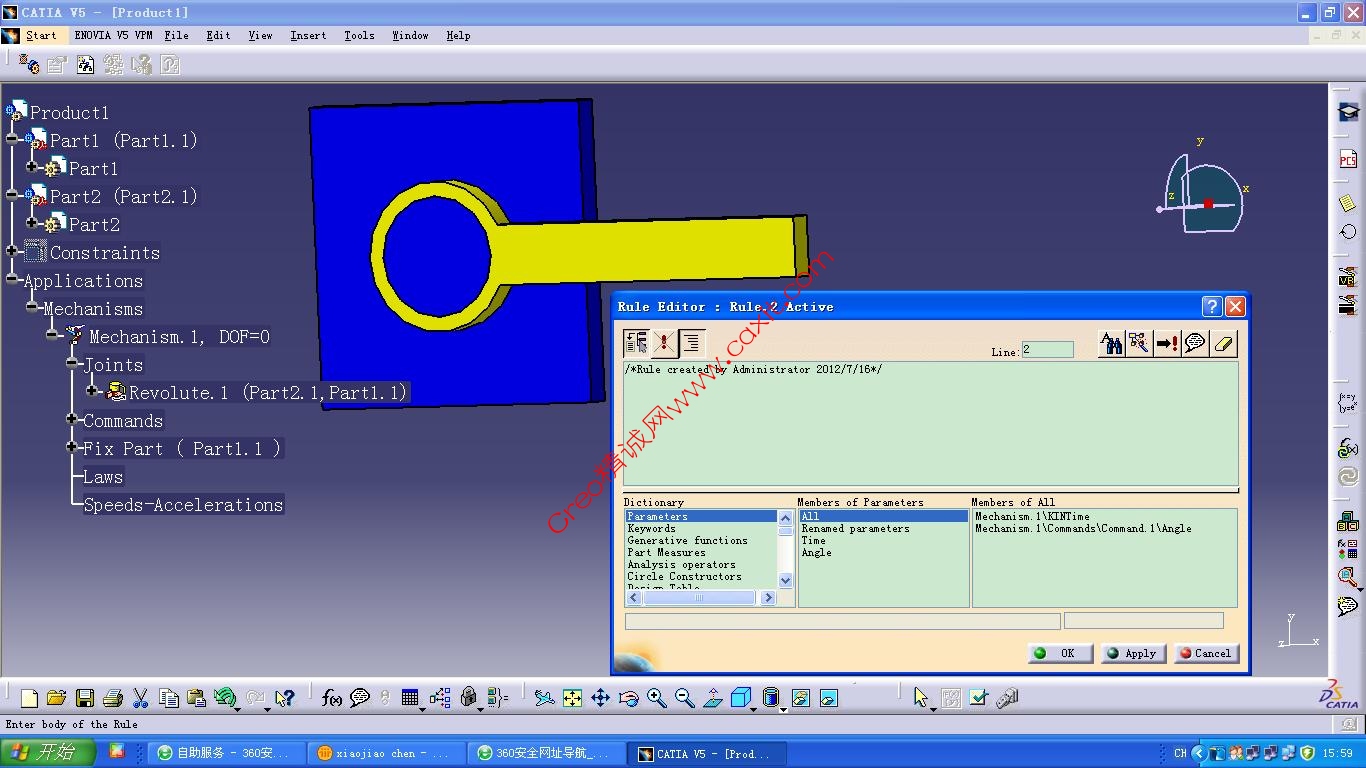The image size is (1366, 768).
Task: Click the What's This help cursor icon
Action: click(x=285, y=698)
